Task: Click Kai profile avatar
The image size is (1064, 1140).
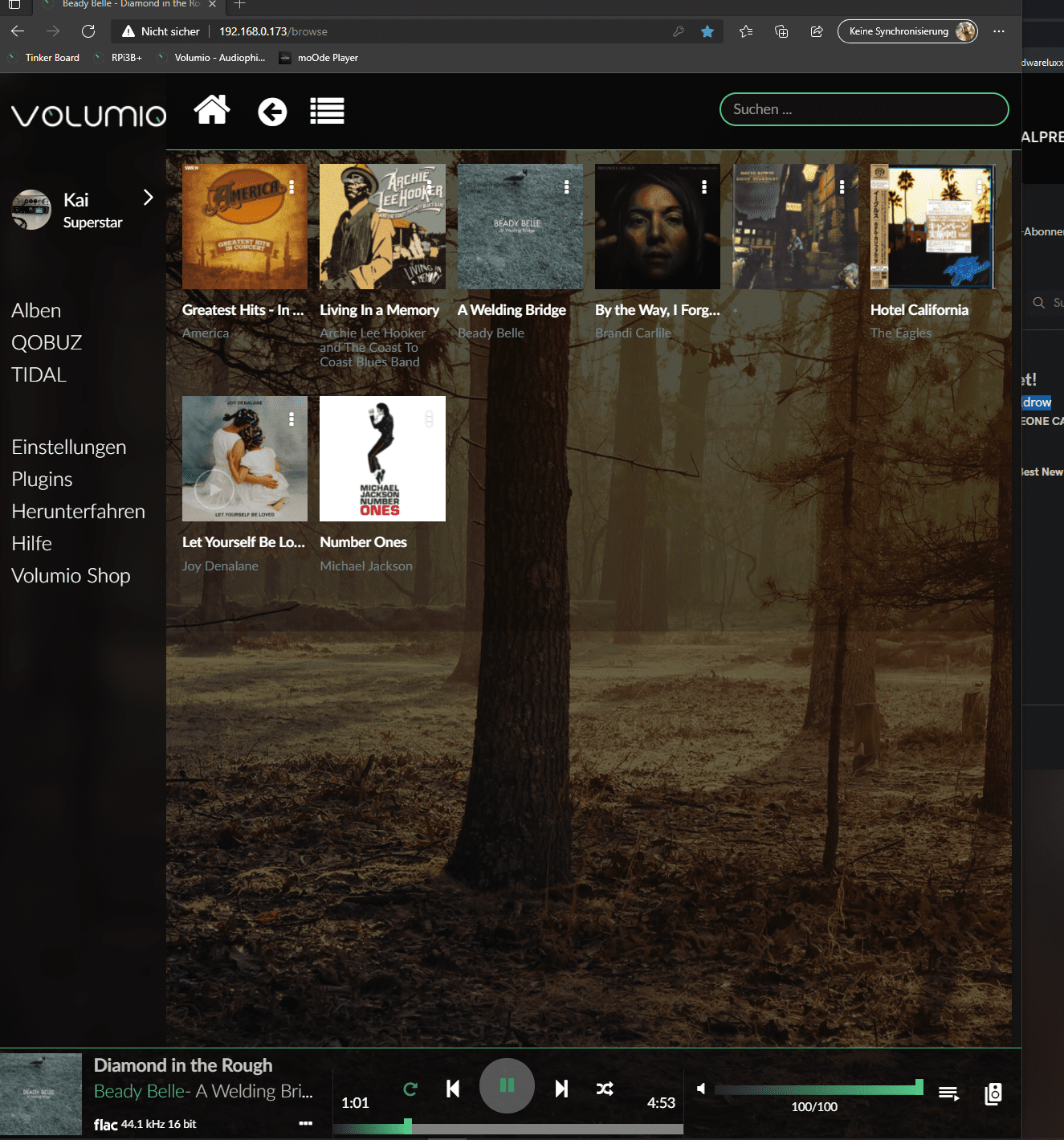Action: [31, 210]
